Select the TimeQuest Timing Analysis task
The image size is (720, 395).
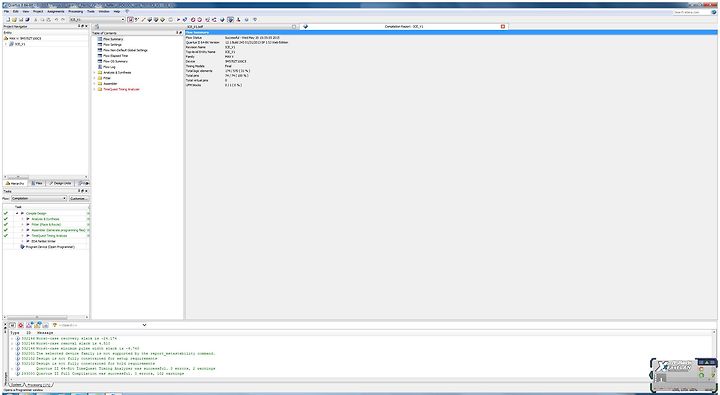tap(49, 236)
